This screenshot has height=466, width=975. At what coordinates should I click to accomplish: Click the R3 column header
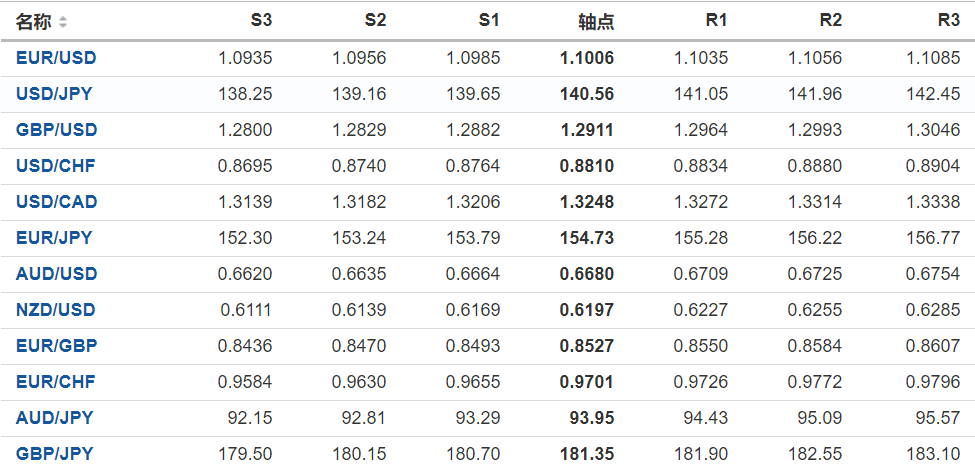point(949,21)
